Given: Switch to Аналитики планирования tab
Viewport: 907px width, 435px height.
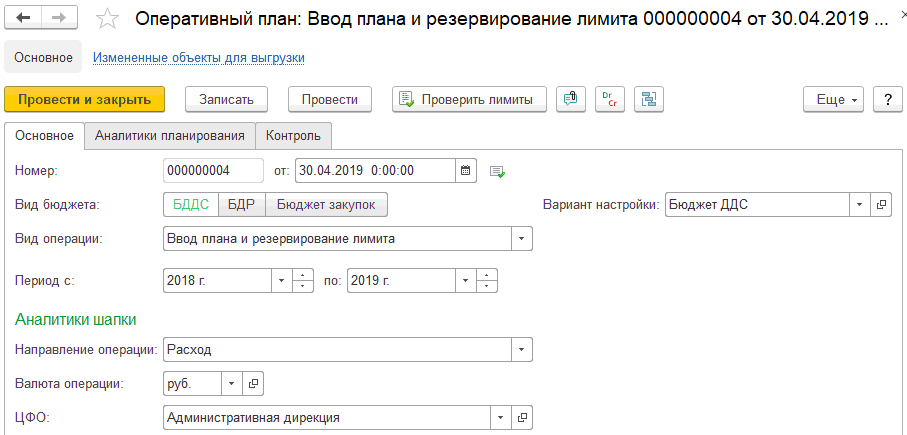Looking at the screenshot, I should click(x=170, y=135).
